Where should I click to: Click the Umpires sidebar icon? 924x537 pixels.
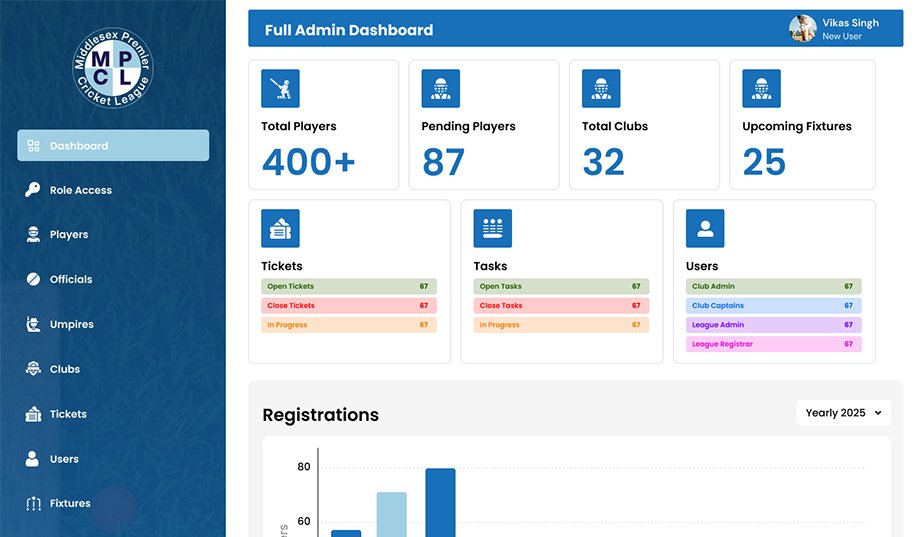pos(33,324)
